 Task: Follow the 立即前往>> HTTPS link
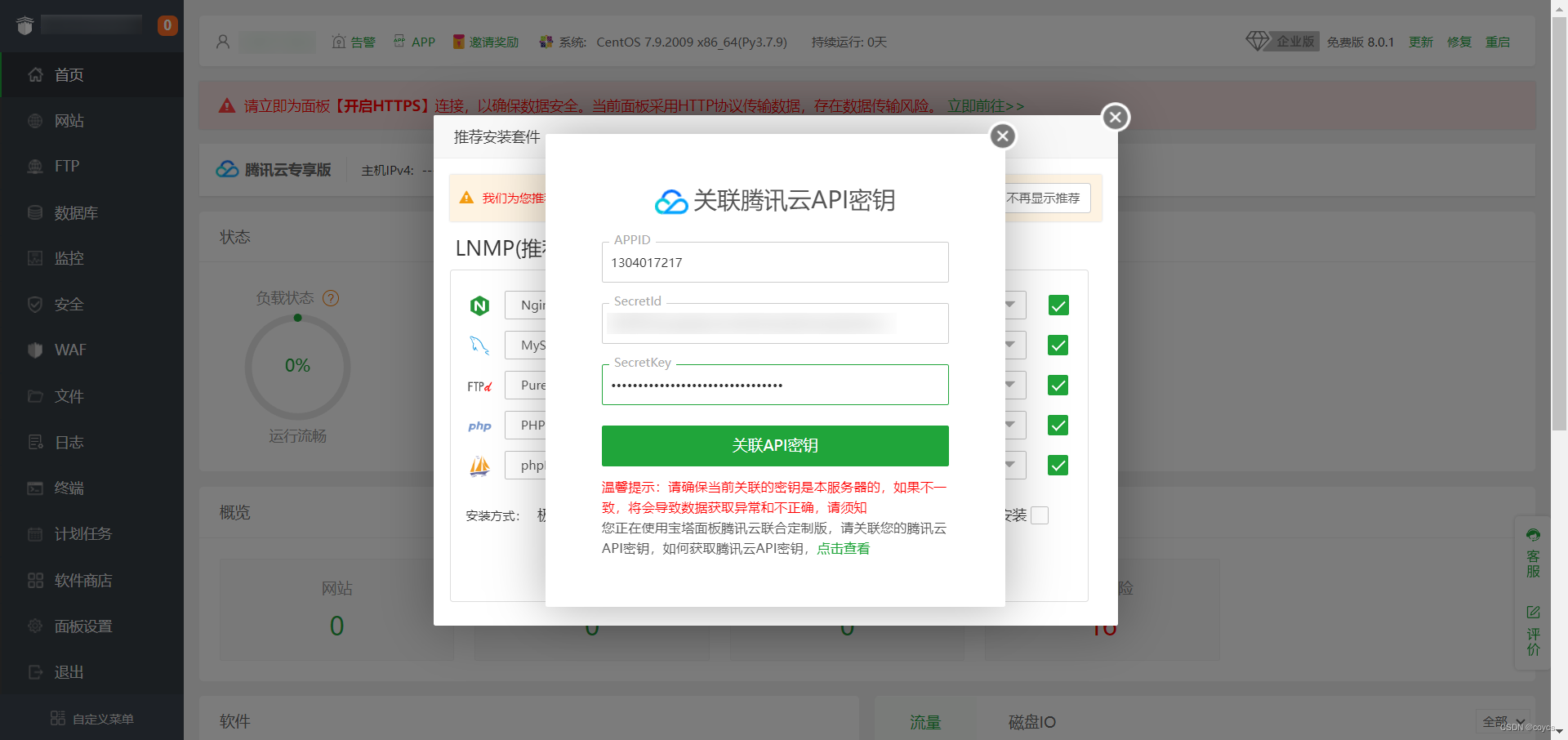click(986, 106)
